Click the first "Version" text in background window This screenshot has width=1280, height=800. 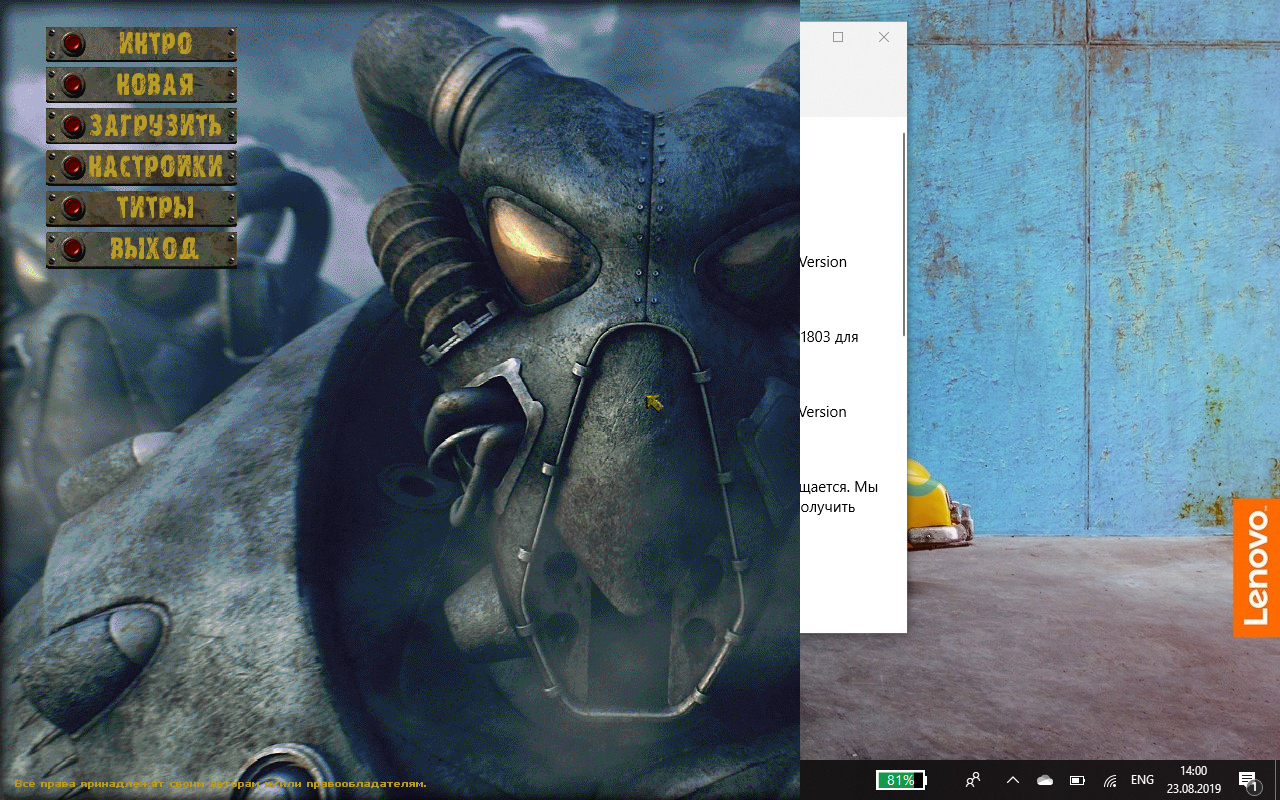(x=823, y=262)
